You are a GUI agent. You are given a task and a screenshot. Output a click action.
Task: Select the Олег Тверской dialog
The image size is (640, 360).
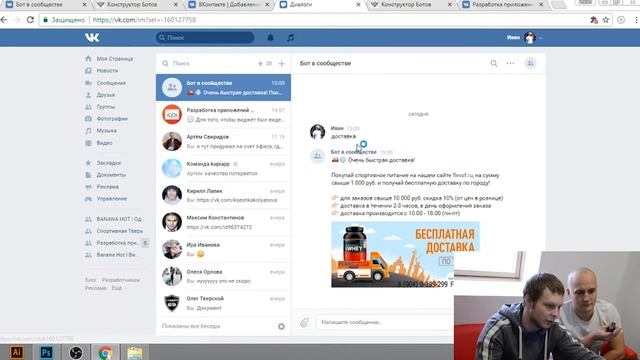(x=223, y=303)
